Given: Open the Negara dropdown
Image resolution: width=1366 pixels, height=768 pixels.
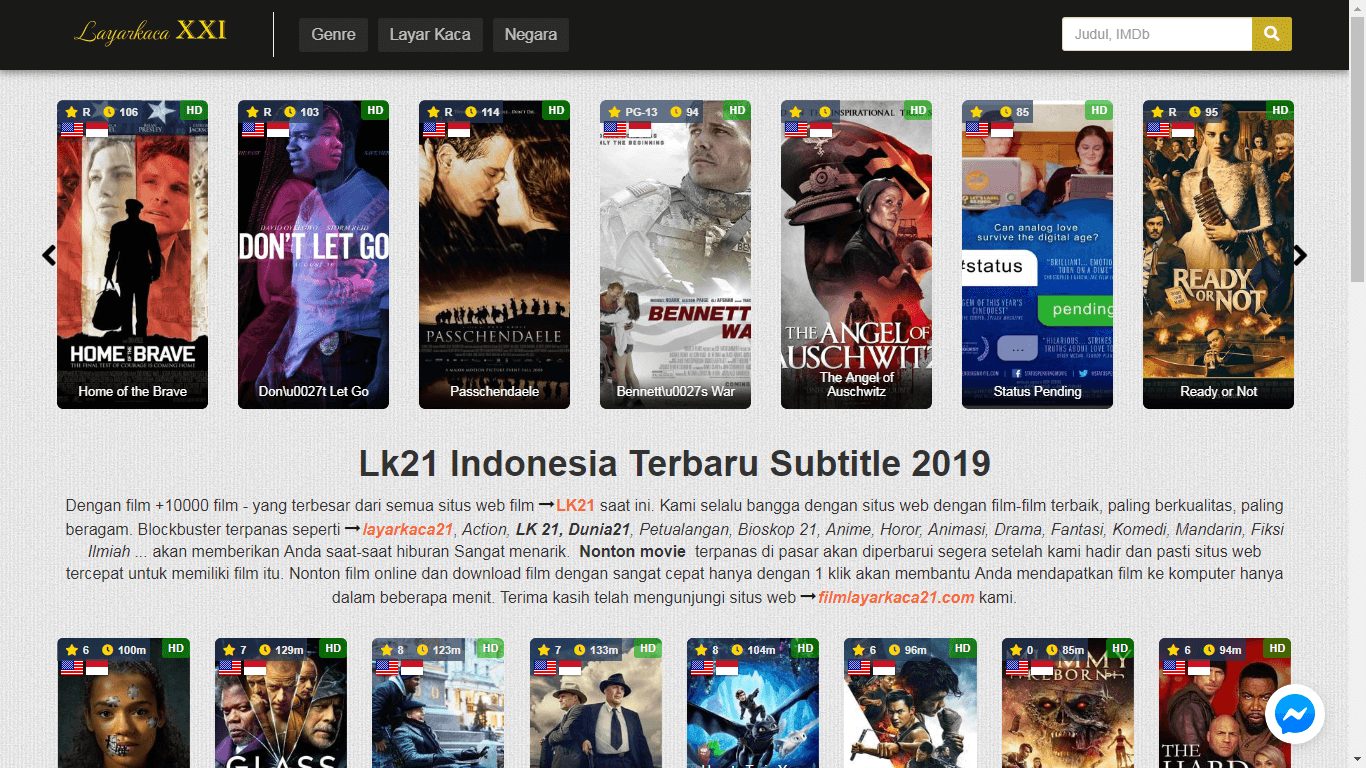Looking at the screenshot, I should (x=531, y=34).
